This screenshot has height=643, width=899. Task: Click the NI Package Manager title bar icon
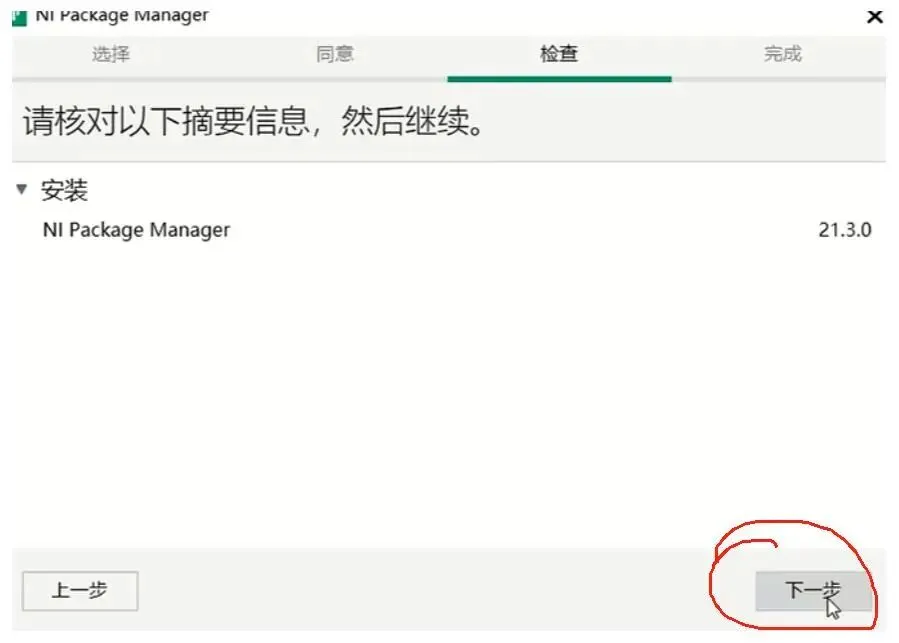click(19, 18)
